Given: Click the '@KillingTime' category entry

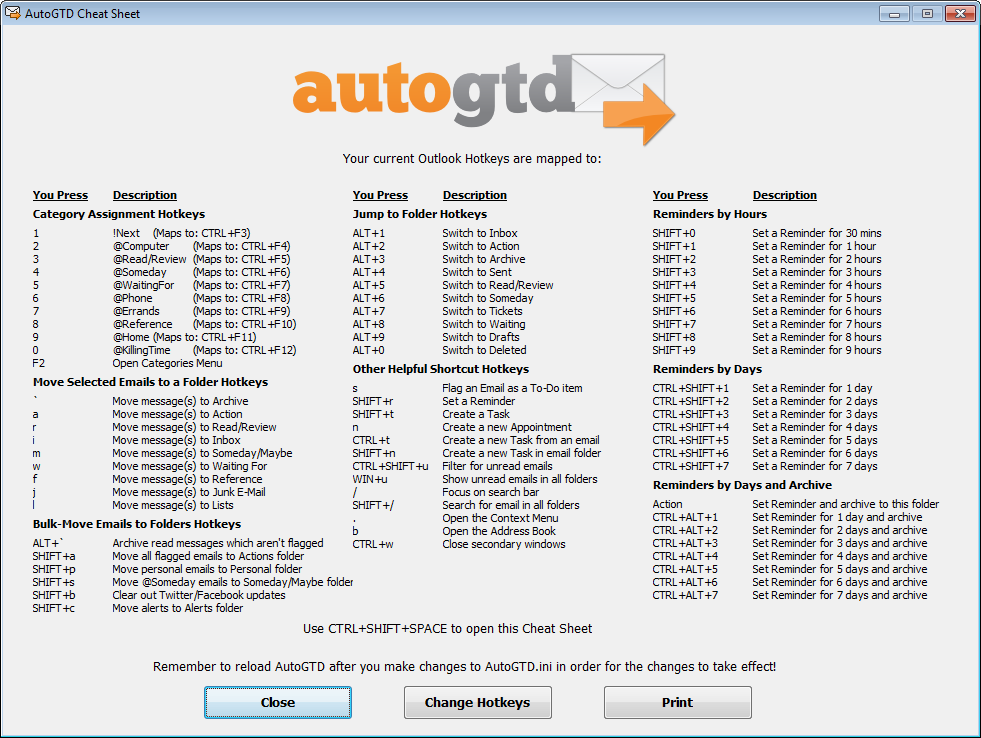Looking at the screenshot, I should [x=141, y=350].
